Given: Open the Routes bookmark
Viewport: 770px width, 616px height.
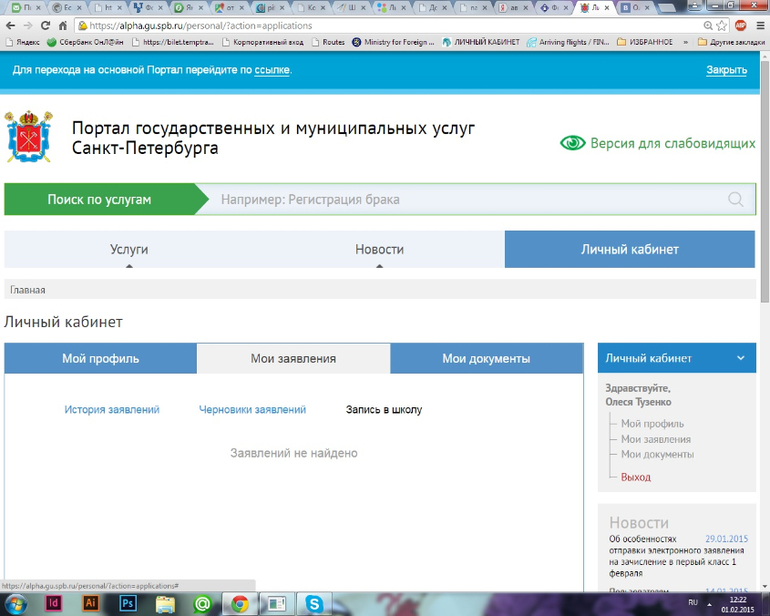Looking at the screenshot, I should pyautogui.click(x=328, y=42).
